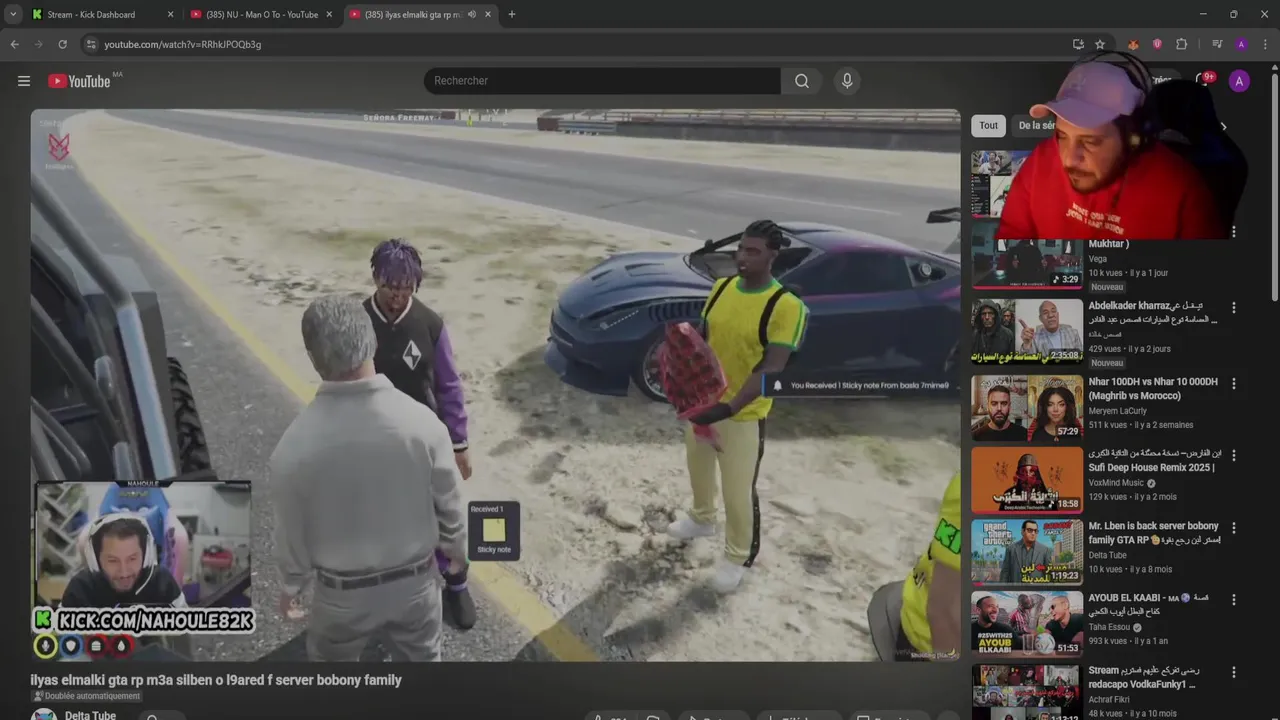Open options menu for Mr. Lben video
The image size is (1280, 720).
[x=1233, y=527]
